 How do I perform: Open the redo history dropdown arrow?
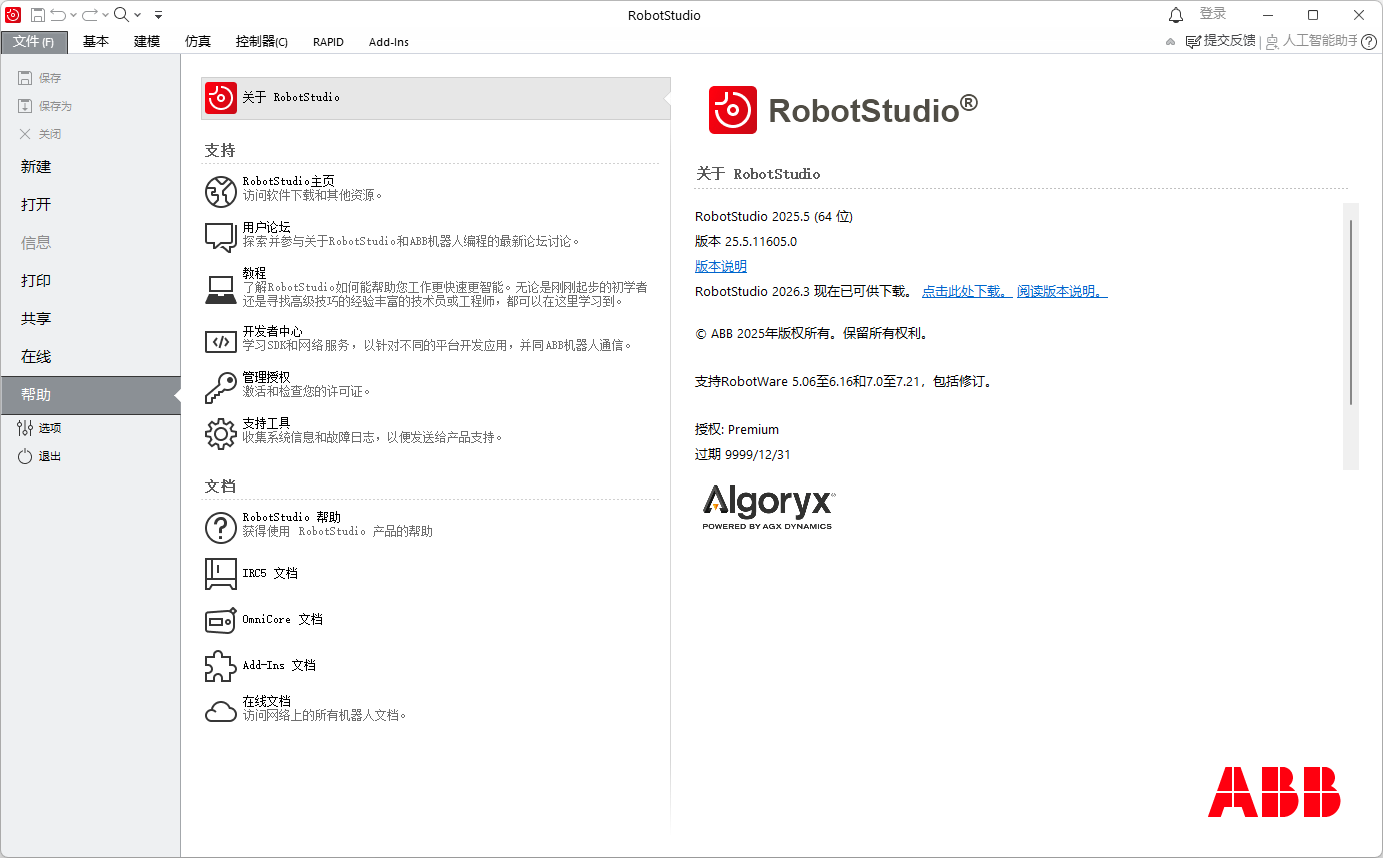[105, 15]
